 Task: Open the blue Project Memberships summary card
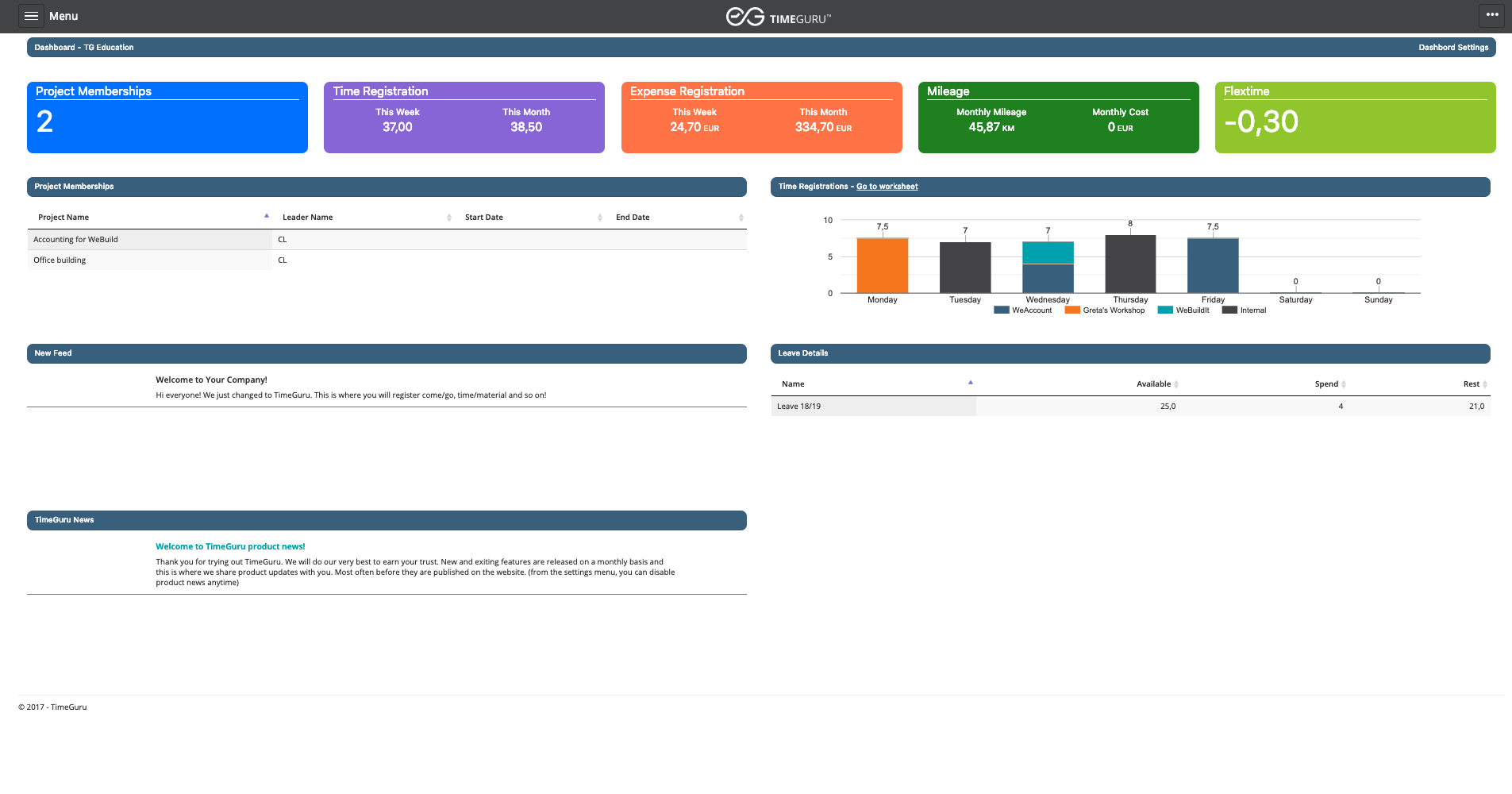point(167,118)
